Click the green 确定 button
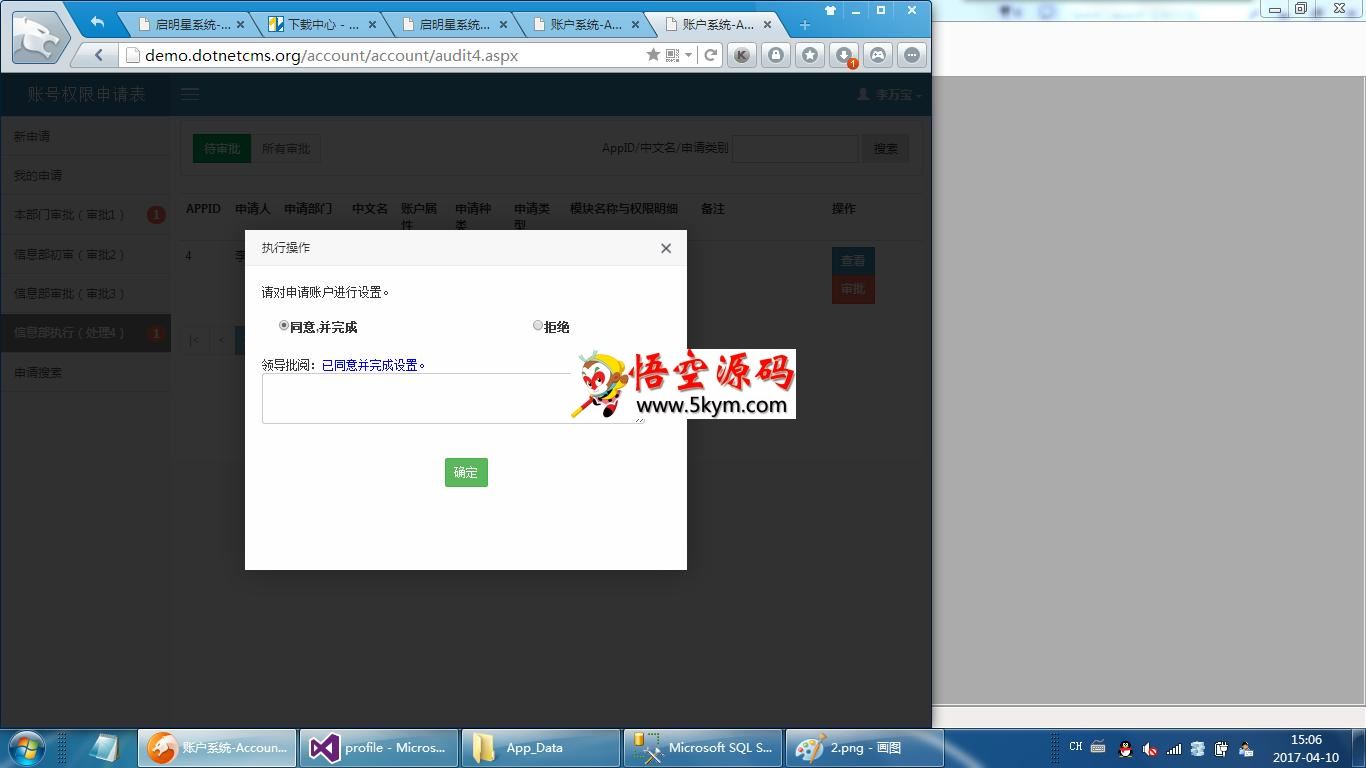This screenshot has width=1366, height=768. [x=466, y=472]
